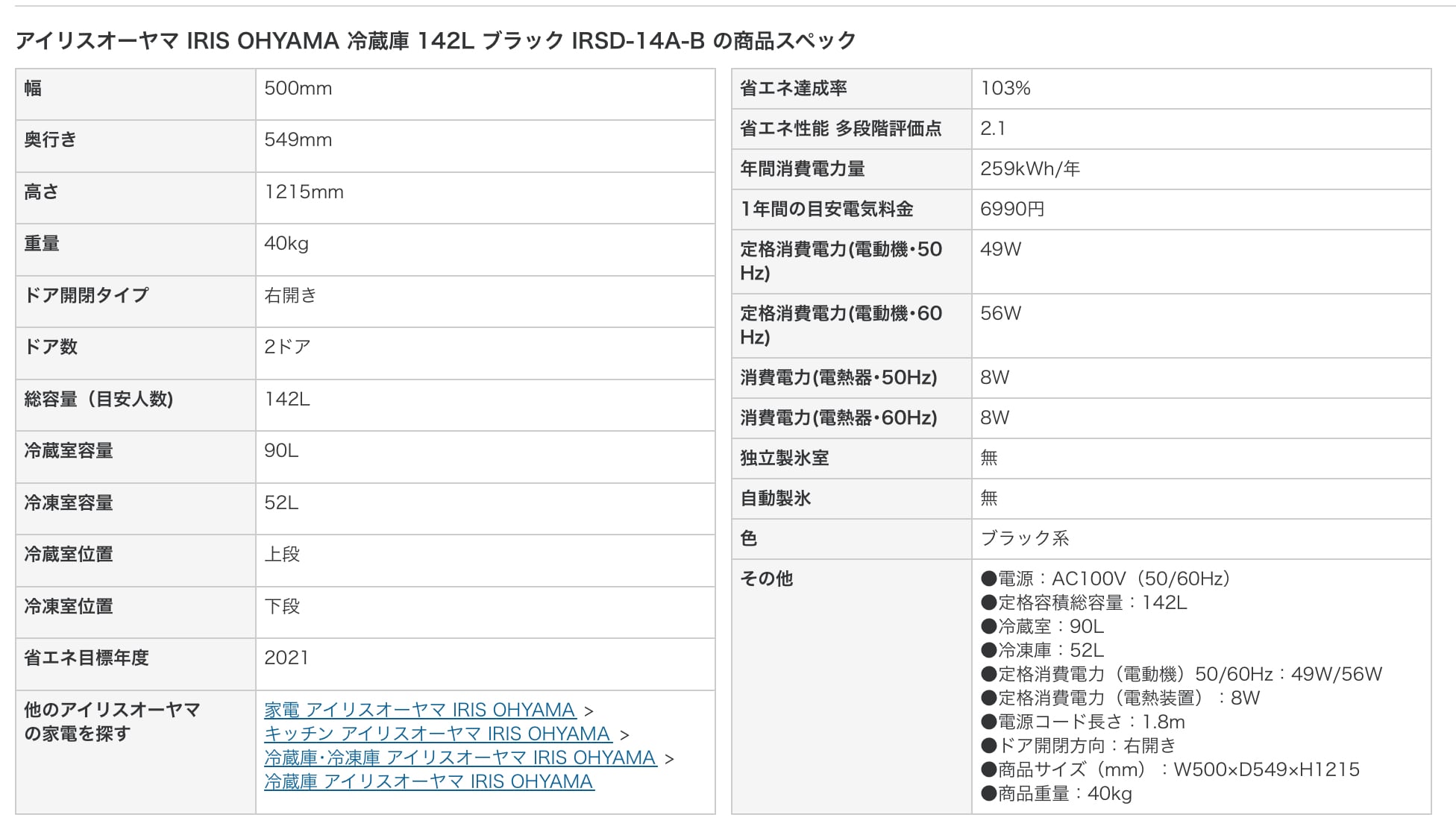Viewport: 1456px width, 835px height.
Task: Click the 省エネ目標年度 2021 value
Action: [286, 658]
